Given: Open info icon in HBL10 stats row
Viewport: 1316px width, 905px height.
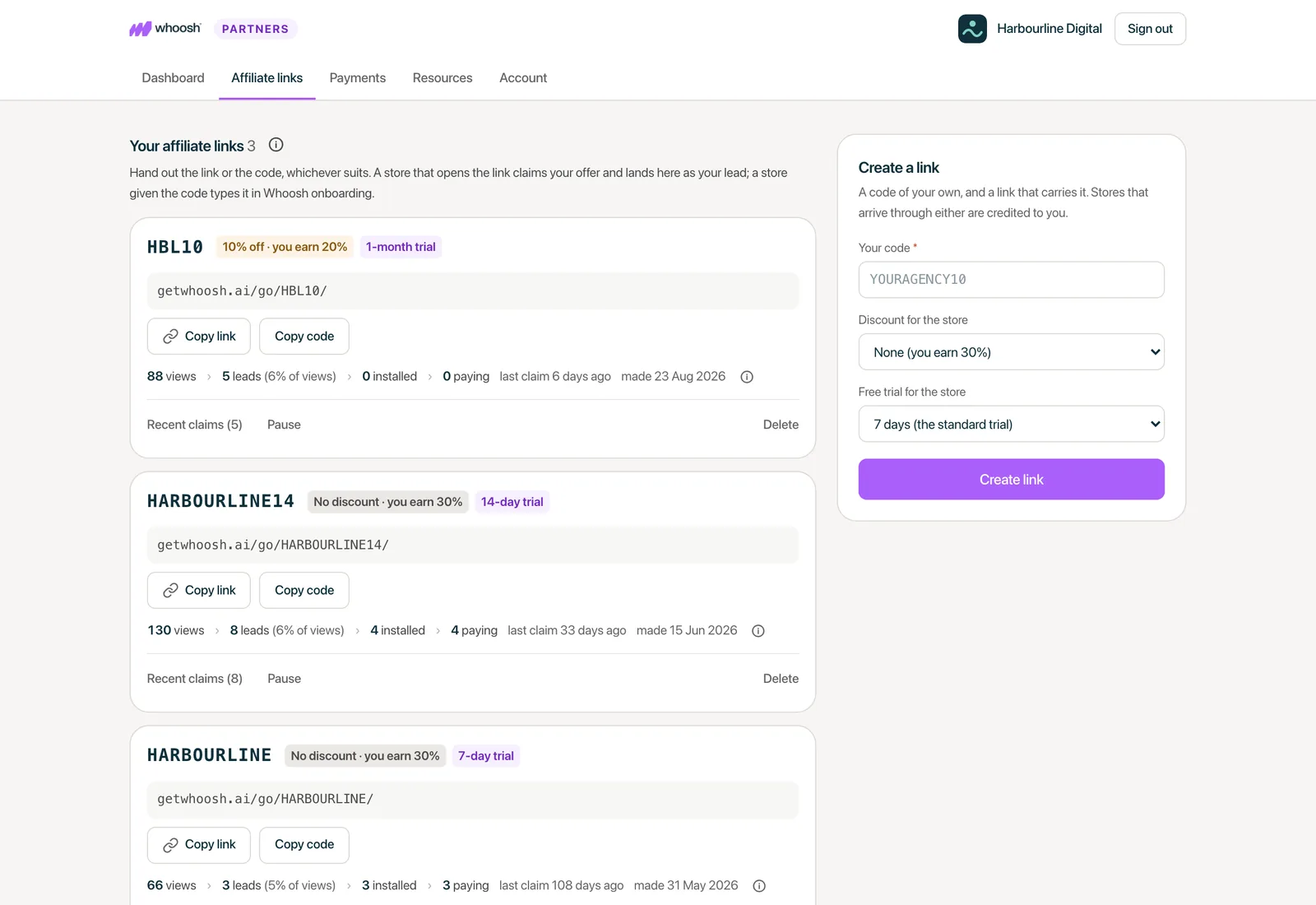Looking at the screenshot, I should [747, 377].
